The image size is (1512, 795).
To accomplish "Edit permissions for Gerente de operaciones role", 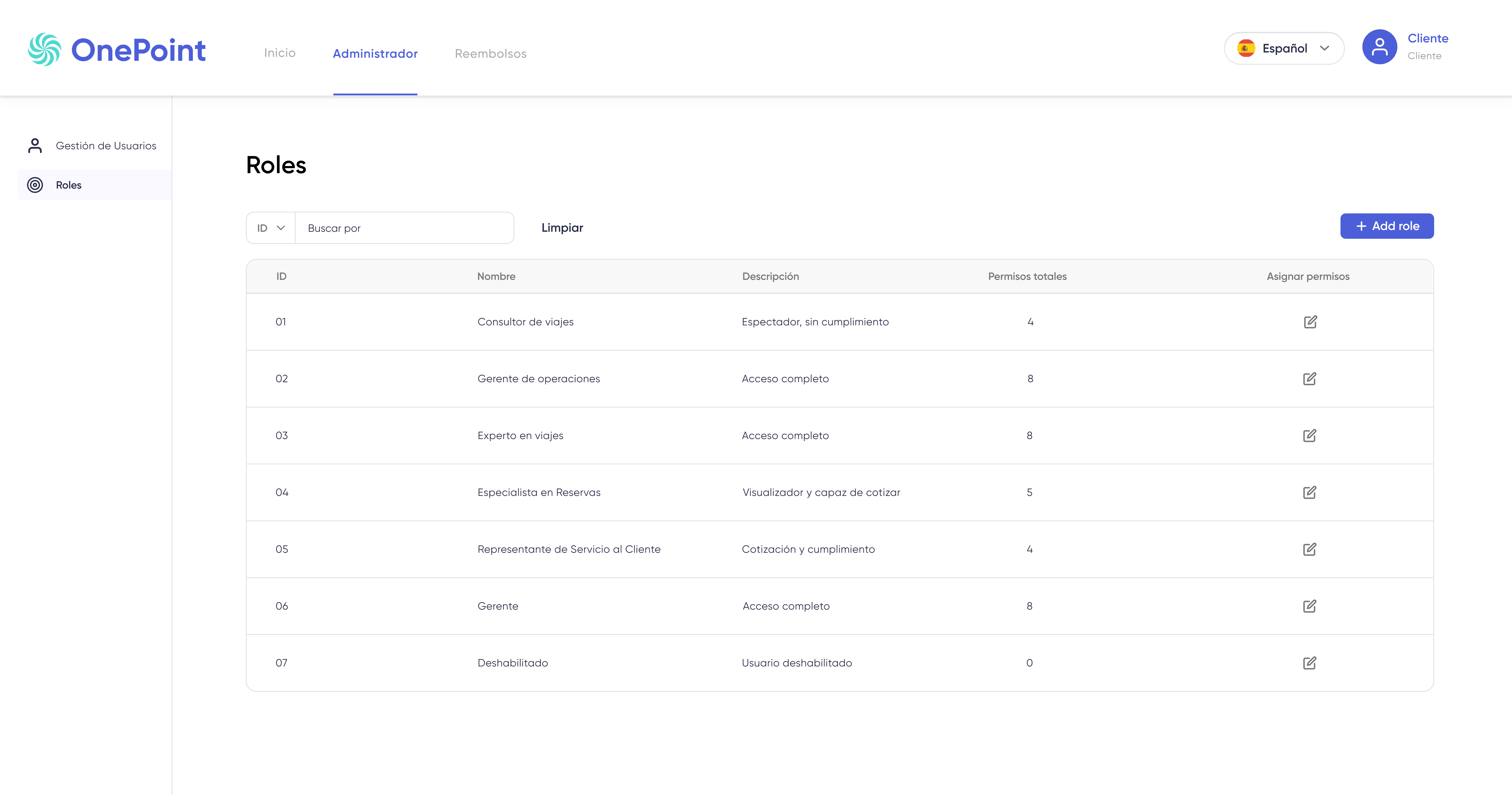I will click(1309, 378).
